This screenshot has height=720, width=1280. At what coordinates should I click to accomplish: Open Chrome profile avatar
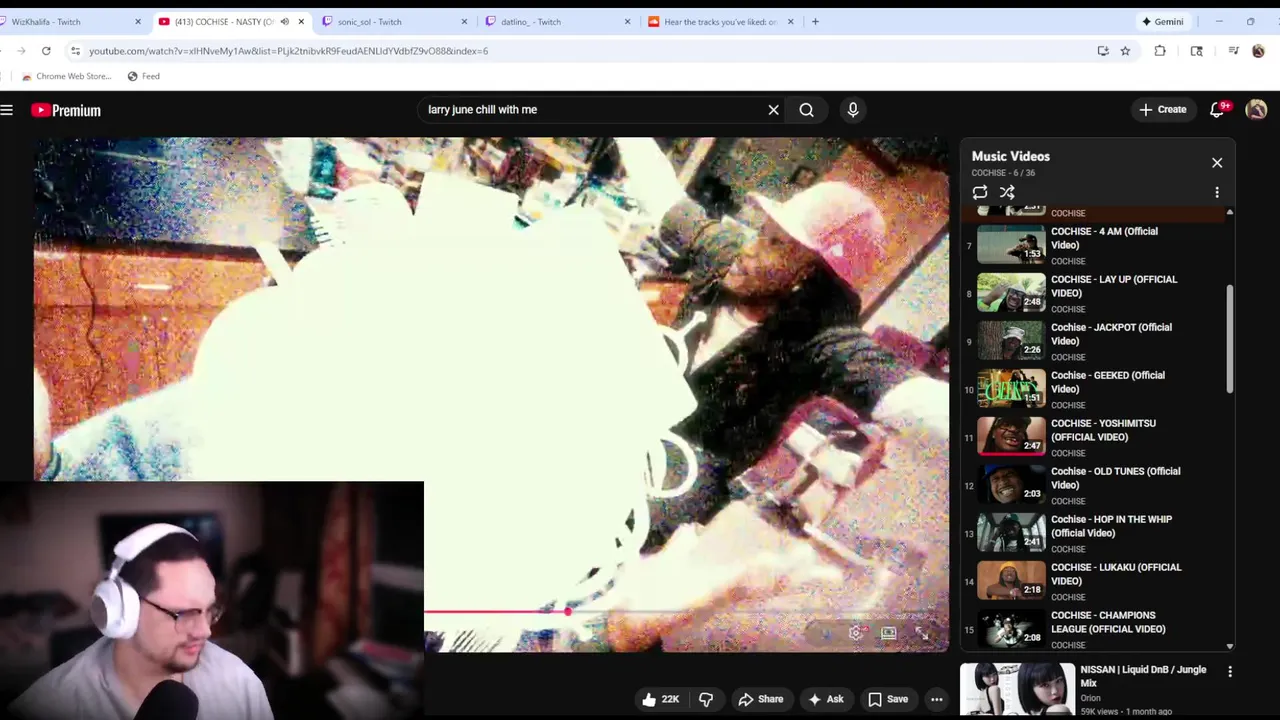click(x=1258, y=51)
